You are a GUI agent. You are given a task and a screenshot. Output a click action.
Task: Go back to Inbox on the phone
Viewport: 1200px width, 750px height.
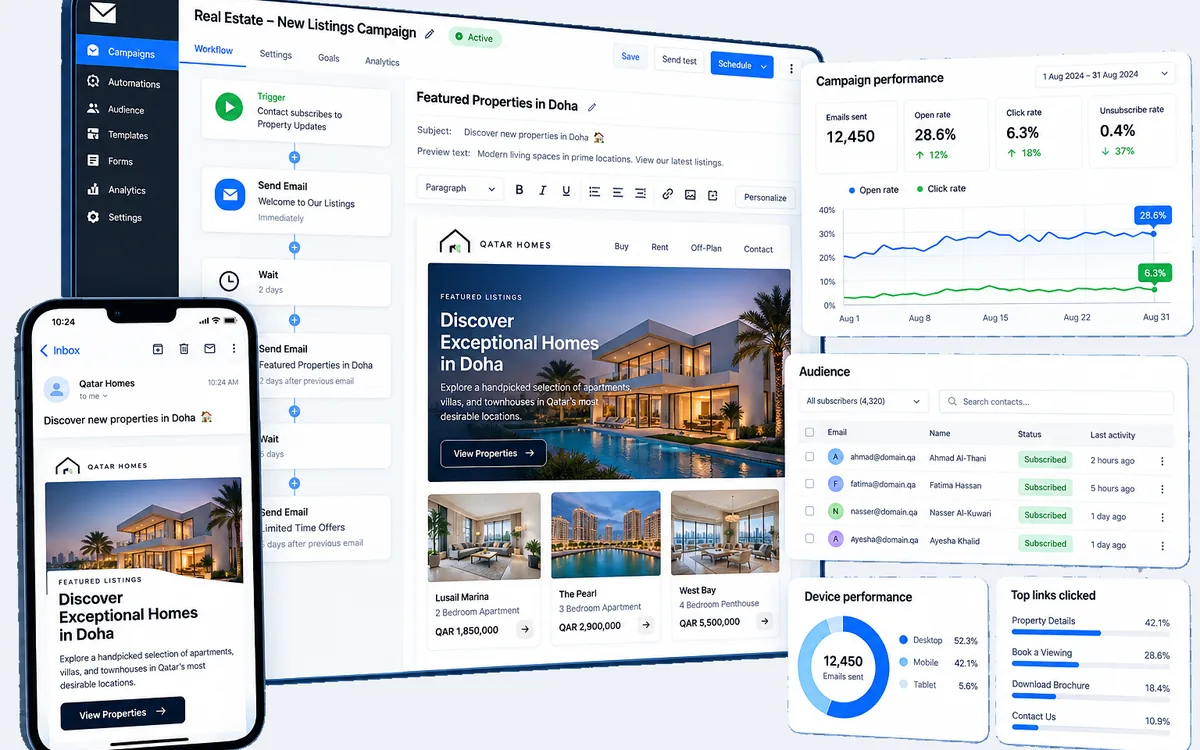click(60, 350)
